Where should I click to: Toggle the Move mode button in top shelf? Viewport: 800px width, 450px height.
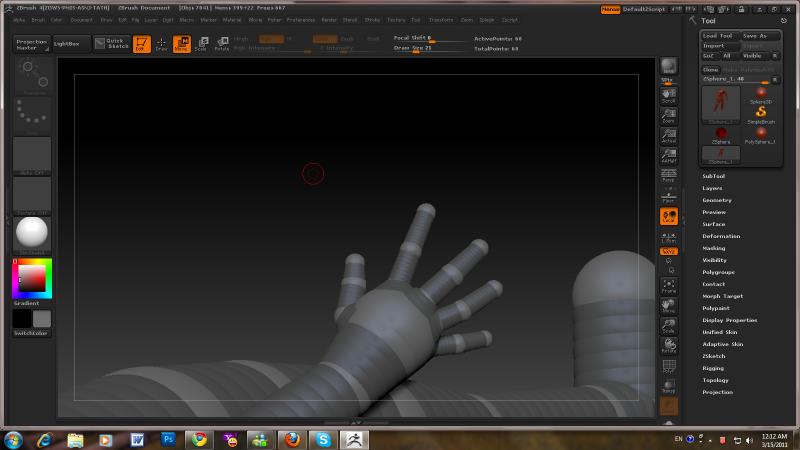pyautogui.click(x=182, y=44)
